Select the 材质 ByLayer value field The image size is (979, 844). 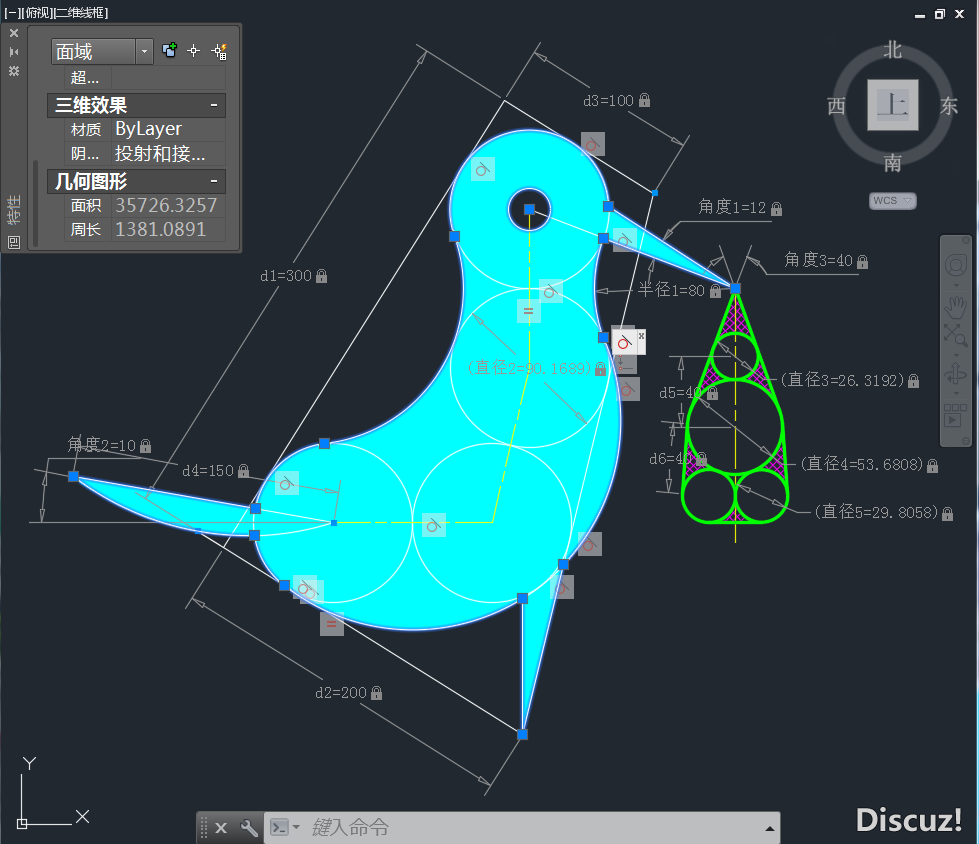(x=168, y=129)
